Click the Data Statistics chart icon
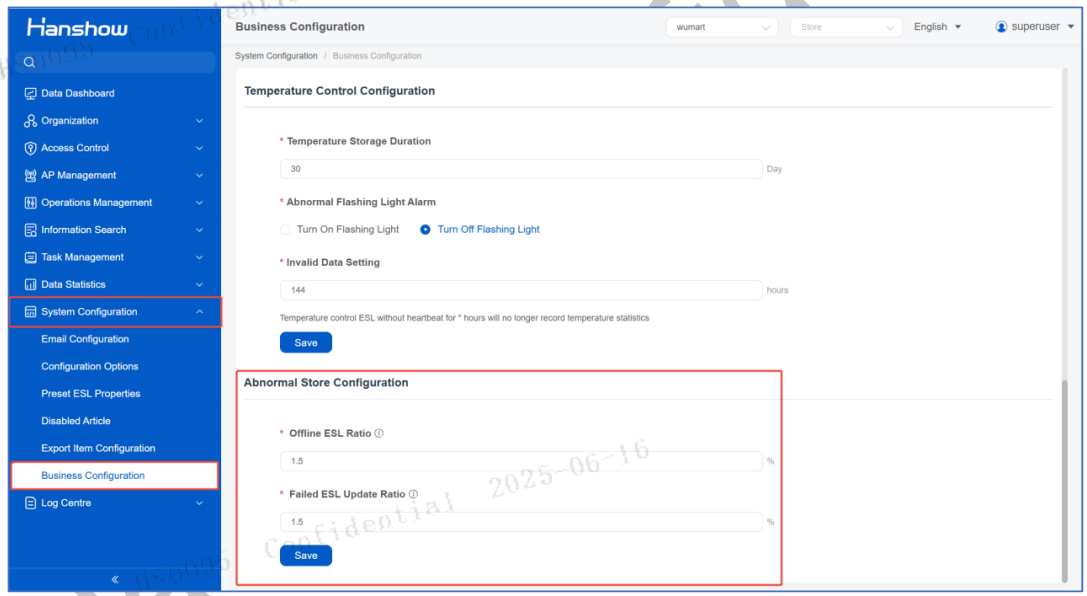Viewport: 1087px width, 596px height. [x=31, y=285]
